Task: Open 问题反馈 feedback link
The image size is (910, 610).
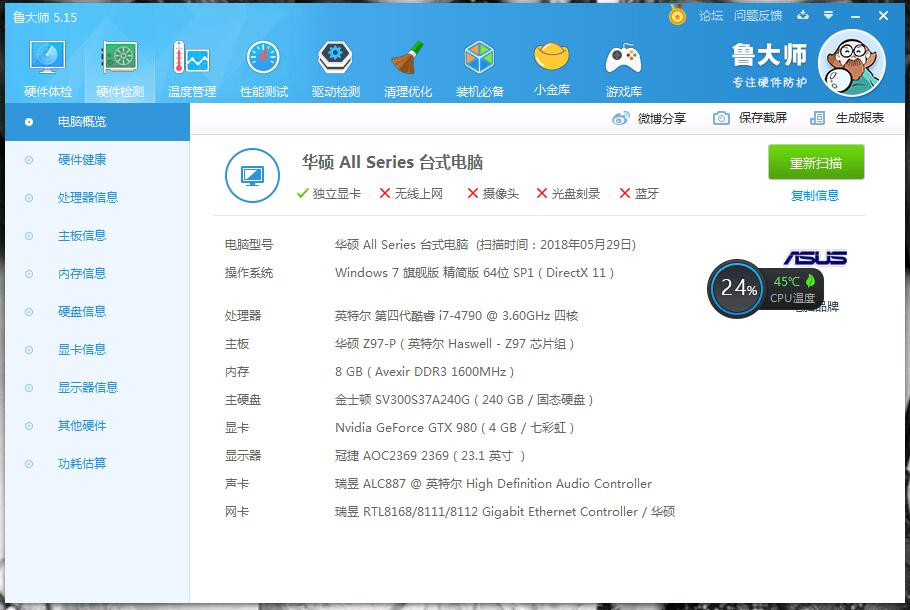Action: coord(758,16)
